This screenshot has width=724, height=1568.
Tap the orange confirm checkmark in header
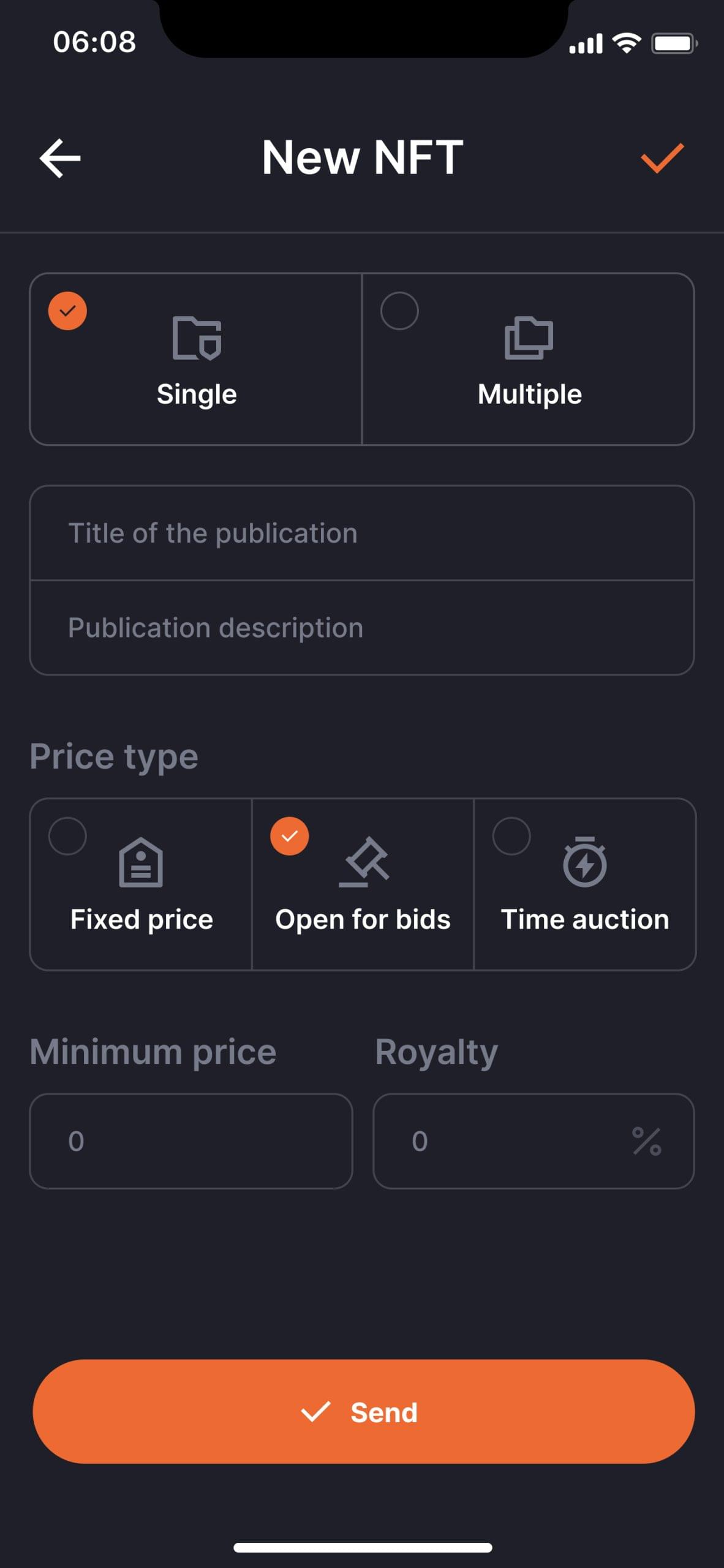tap(662, 158)
